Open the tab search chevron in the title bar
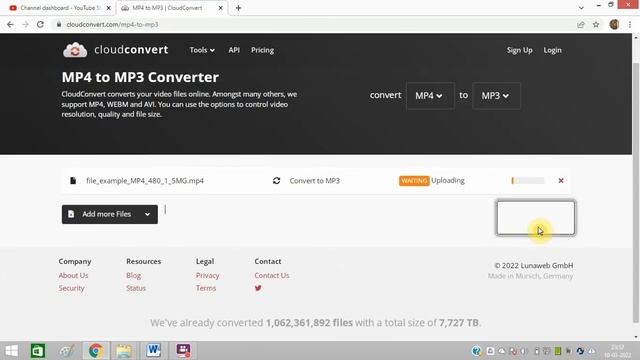640x360 pixels. [581, 8]
